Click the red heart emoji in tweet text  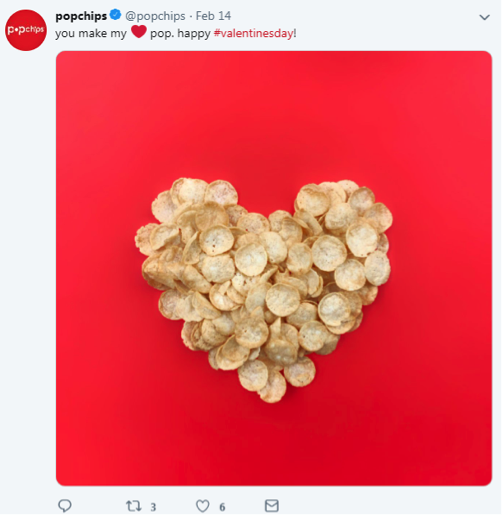pos(139,32)
